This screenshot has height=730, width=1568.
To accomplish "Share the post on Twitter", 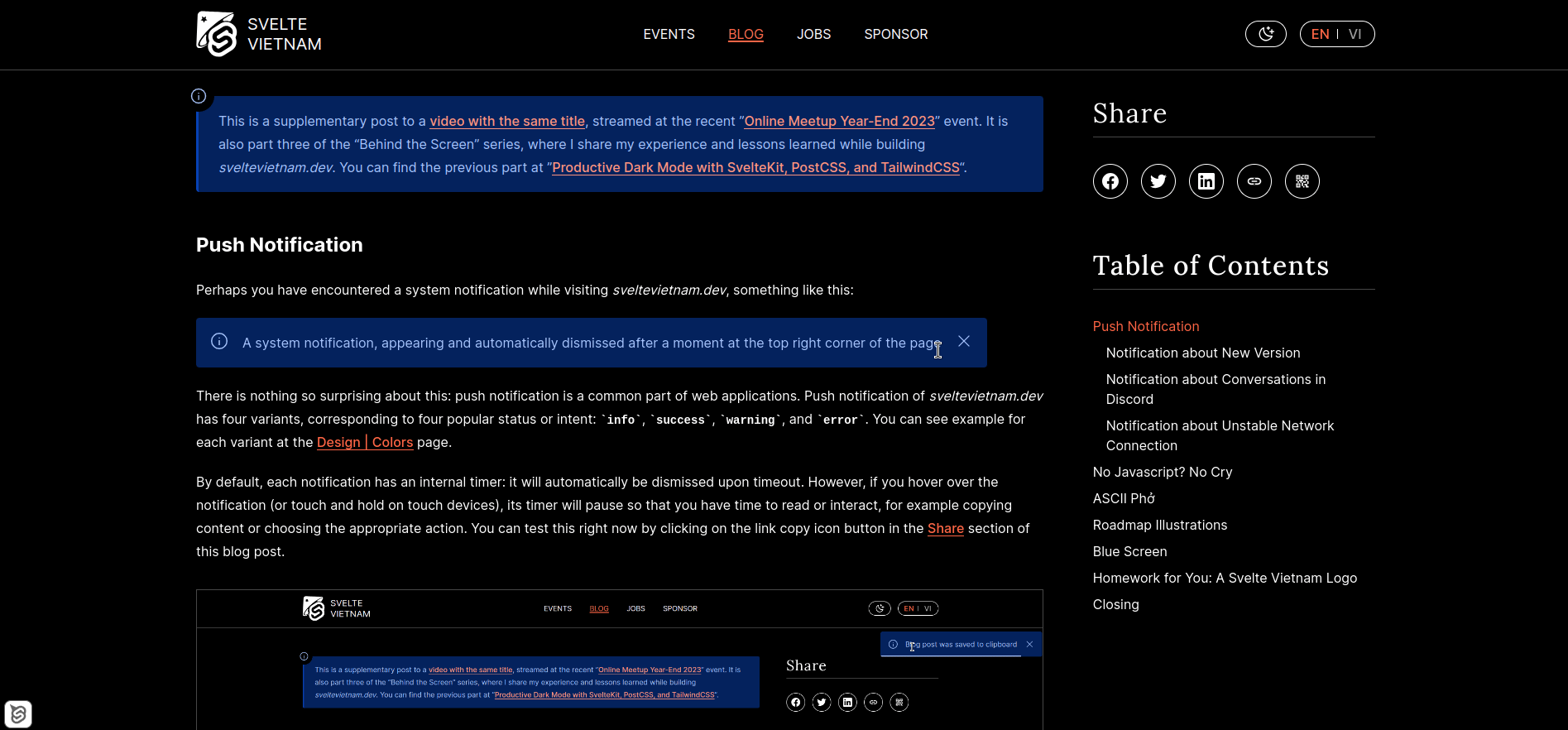I will [1158, 181].
